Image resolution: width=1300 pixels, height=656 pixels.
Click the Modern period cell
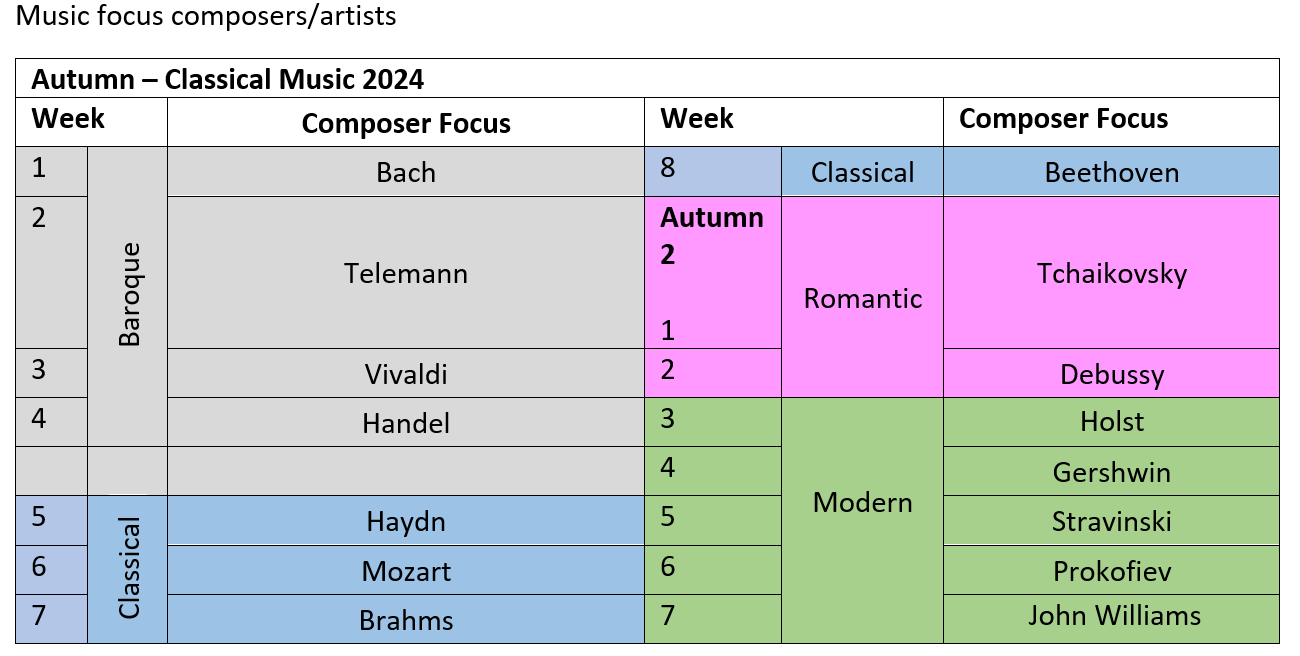862,520
